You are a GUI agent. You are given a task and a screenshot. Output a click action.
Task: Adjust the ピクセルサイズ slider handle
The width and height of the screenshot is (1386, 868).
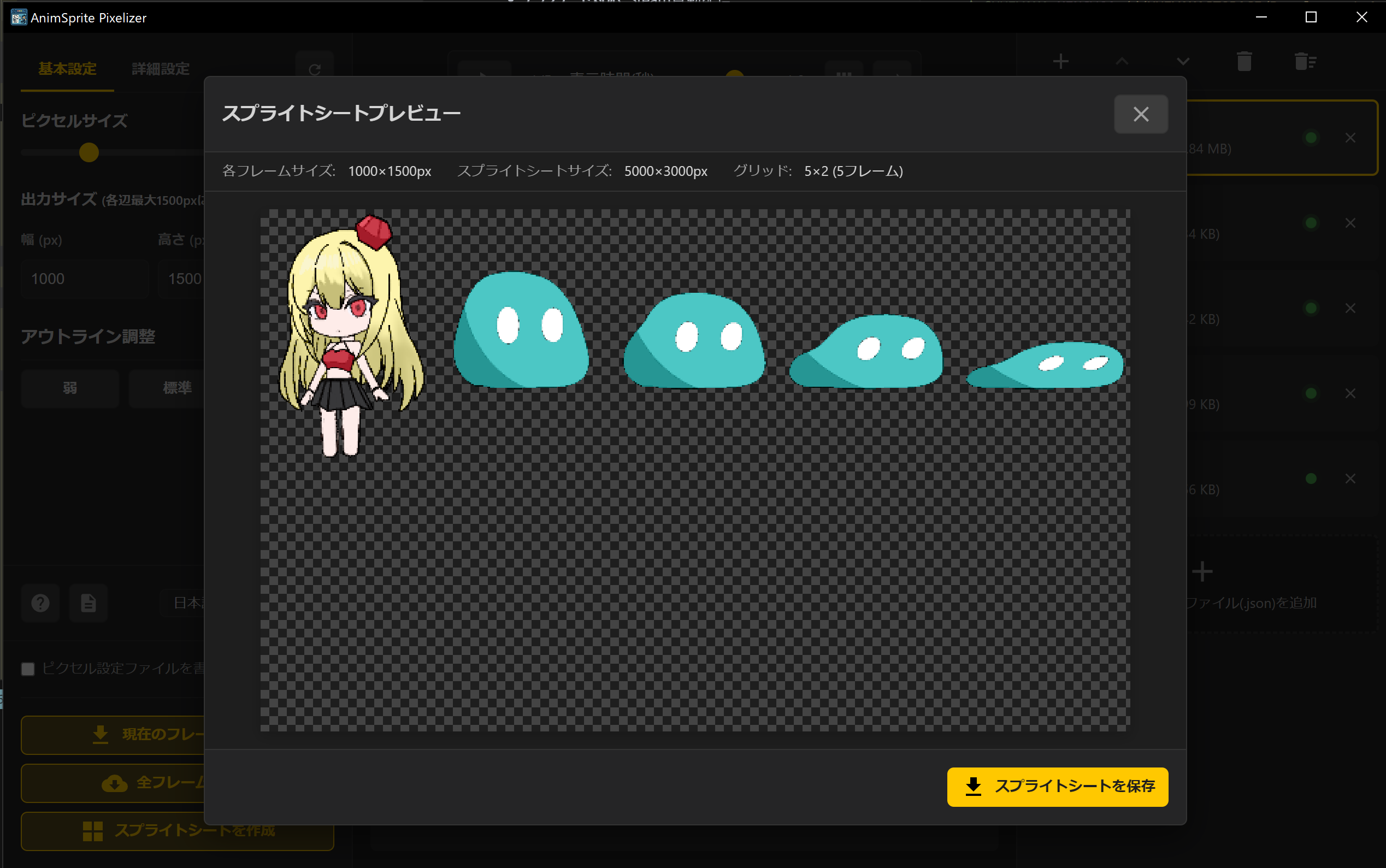tap(89, 153)
